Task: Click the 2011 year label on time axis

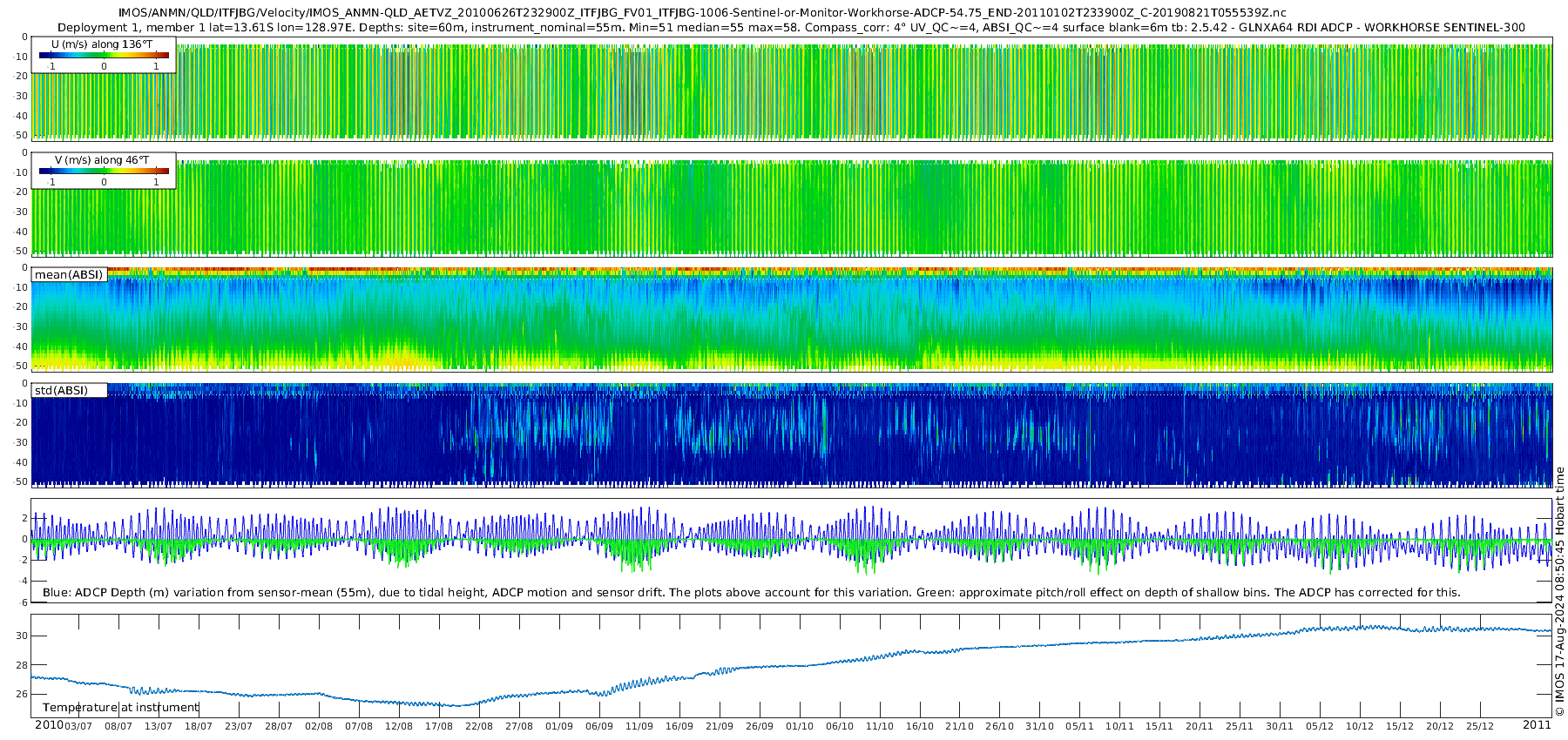Action: pos(1537,725)
